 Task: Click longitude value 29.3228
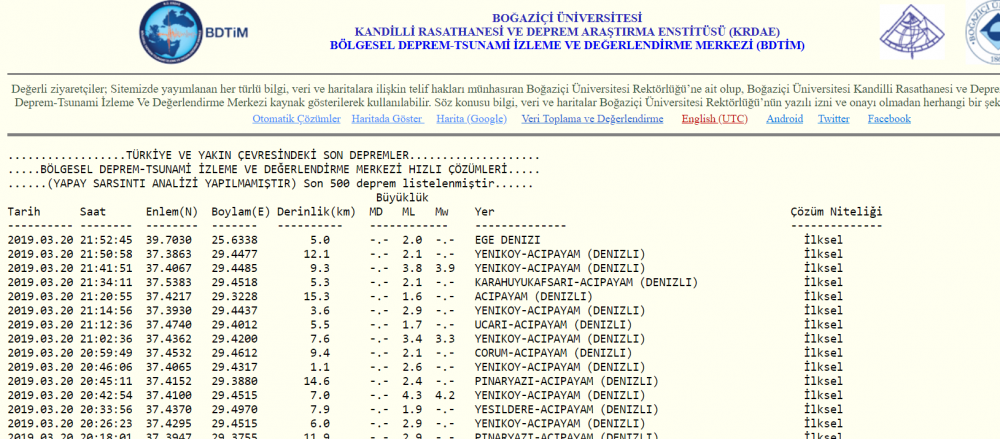234,296
